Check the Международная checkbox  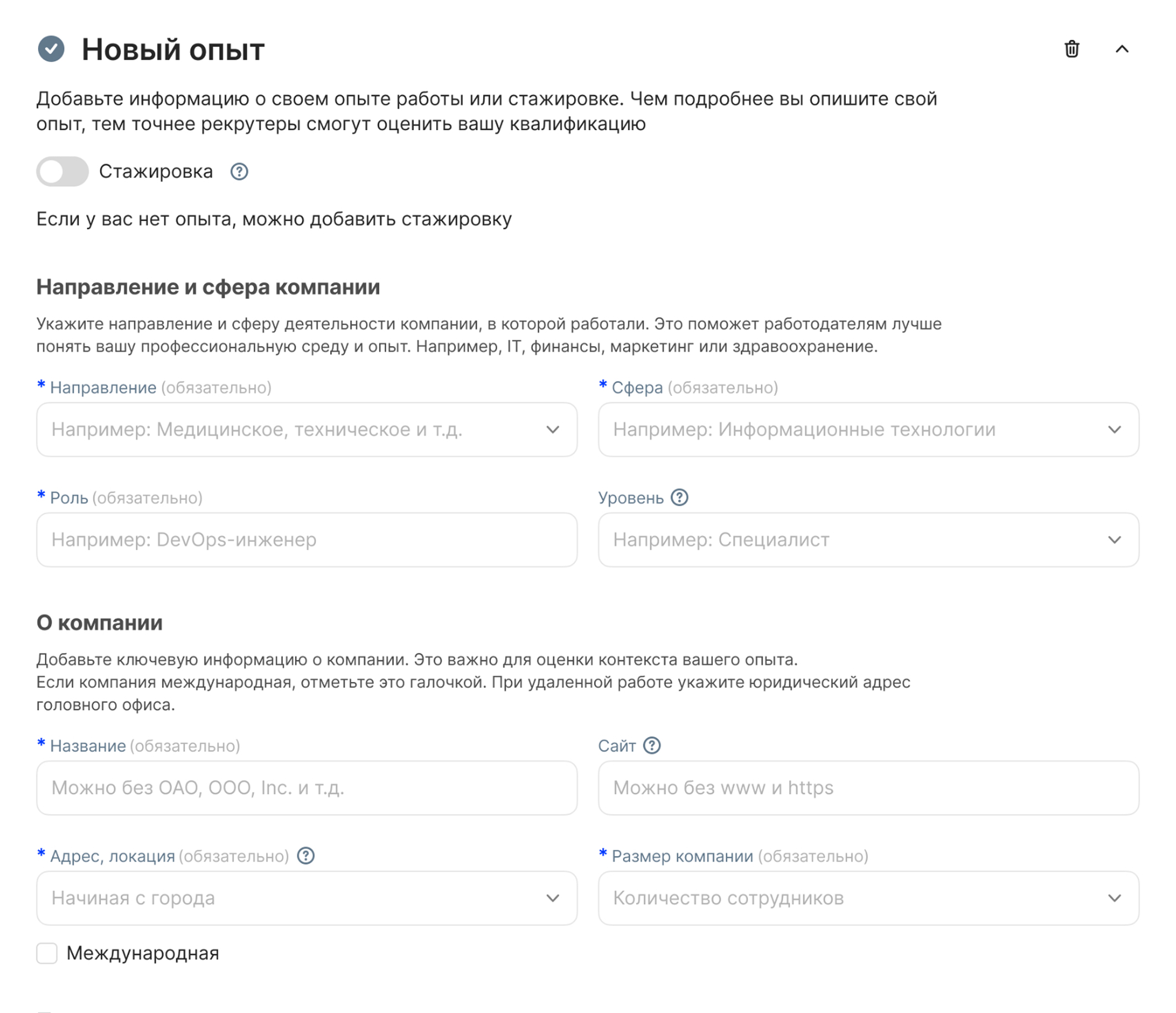click(x=47, y=954)
